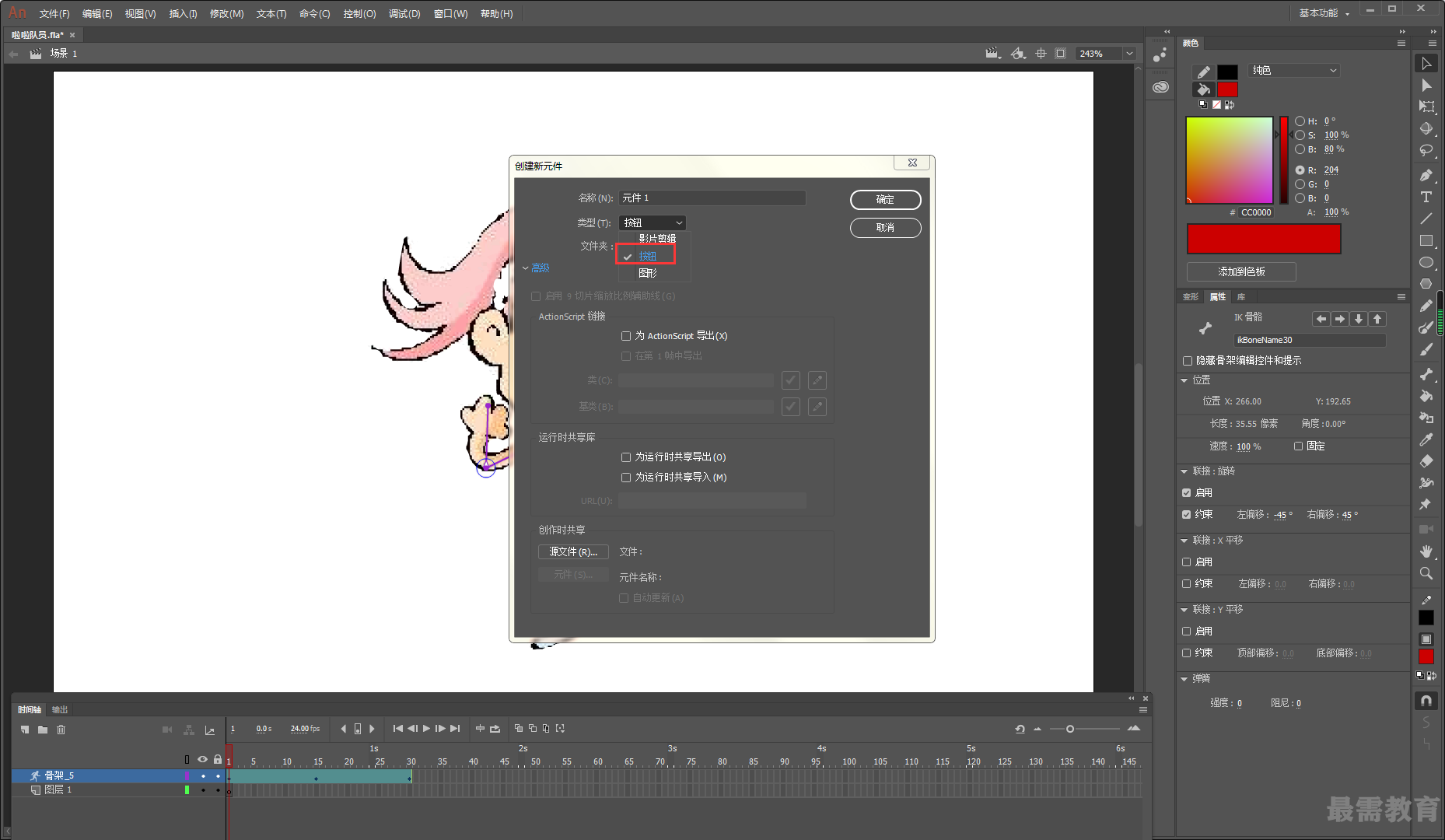Choose movie clip type option
The width and height of the screenshot is (1445, 840).
point(656,239)
